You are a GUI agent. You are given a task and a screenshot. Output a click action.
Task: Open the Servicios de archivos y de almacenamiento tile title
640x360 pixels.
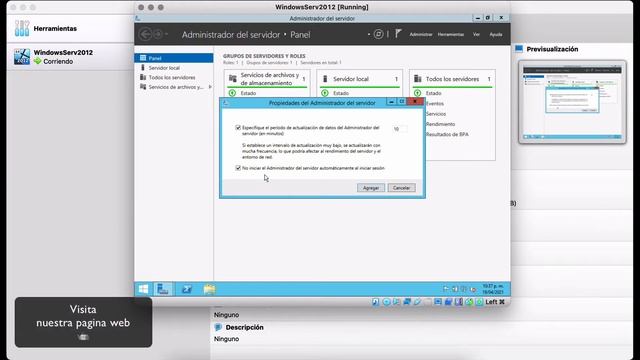(269, 79)
